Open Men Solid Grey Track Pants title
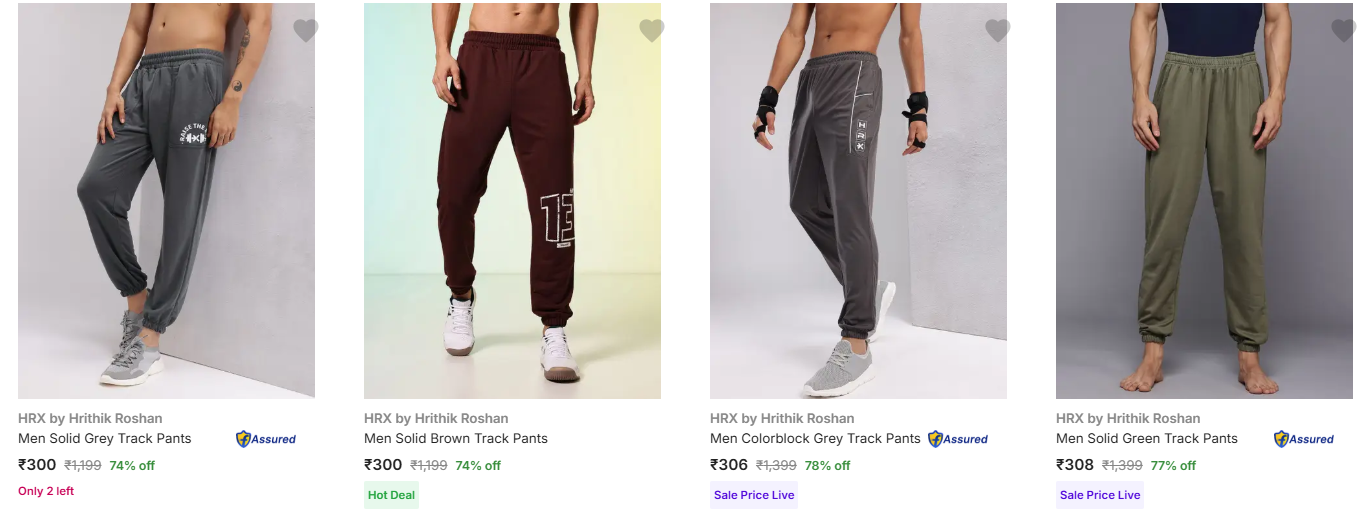1368x512 pixels. click(105, 438)
